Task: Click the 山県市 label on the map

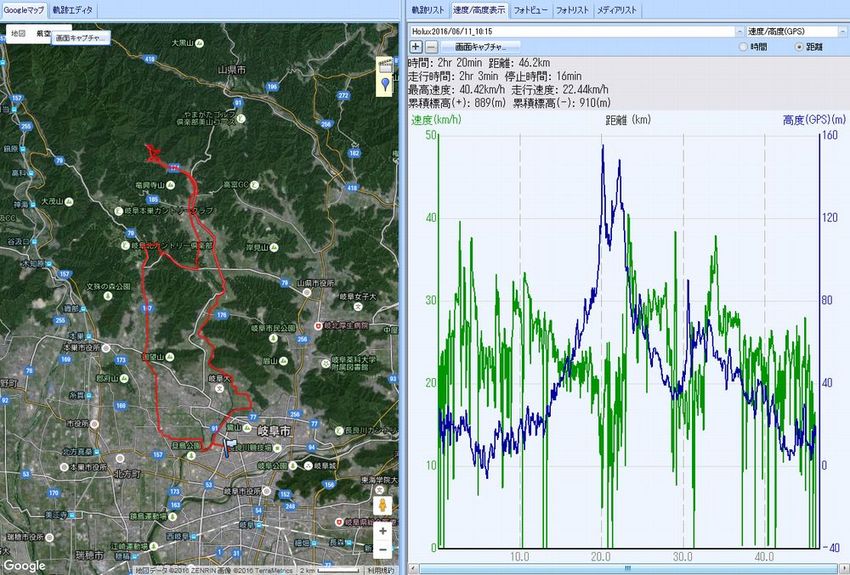Action: click(x=232, y=70)
